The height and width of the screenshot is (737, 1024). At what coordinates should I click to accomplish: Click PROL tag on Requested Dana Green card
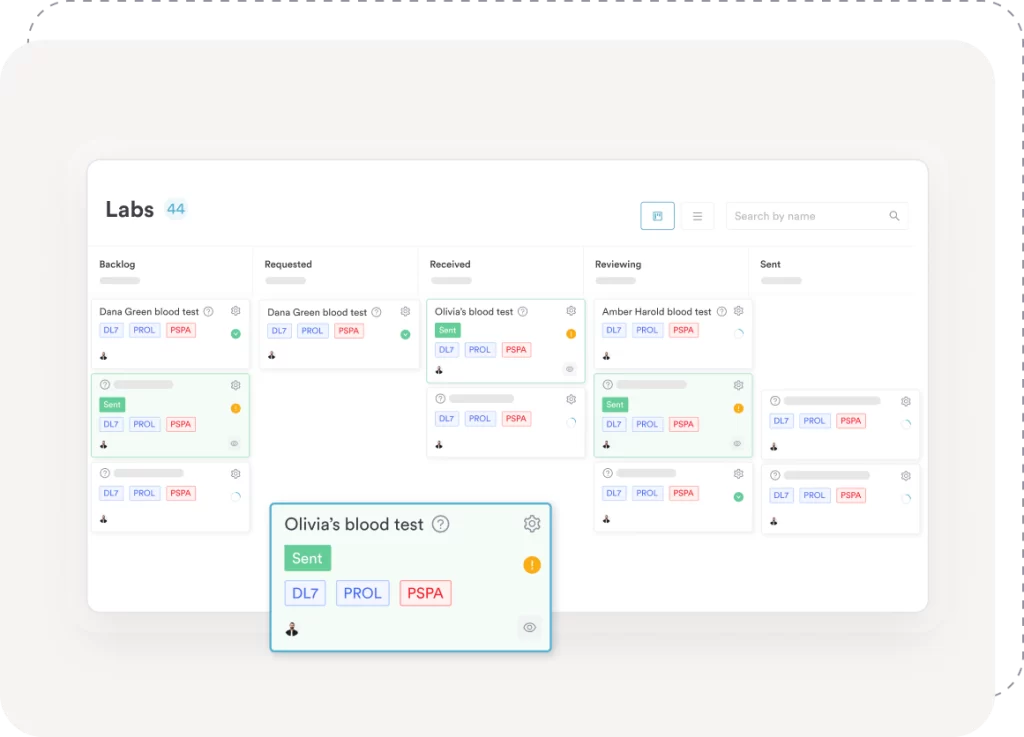coord(312,331)
